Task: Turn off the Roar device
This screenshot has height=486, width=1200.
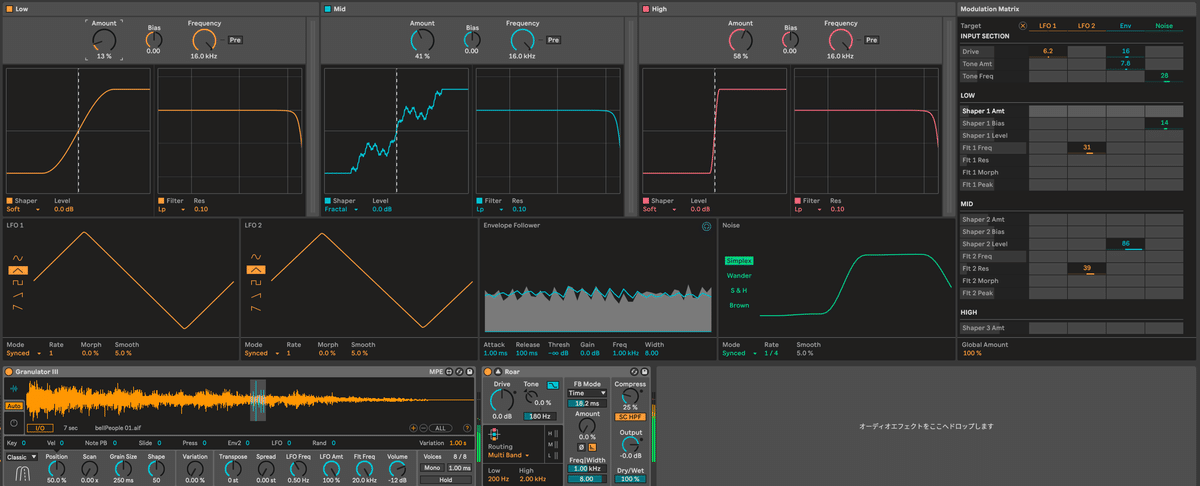Action: pyautogui.click(x=488, y=372)
